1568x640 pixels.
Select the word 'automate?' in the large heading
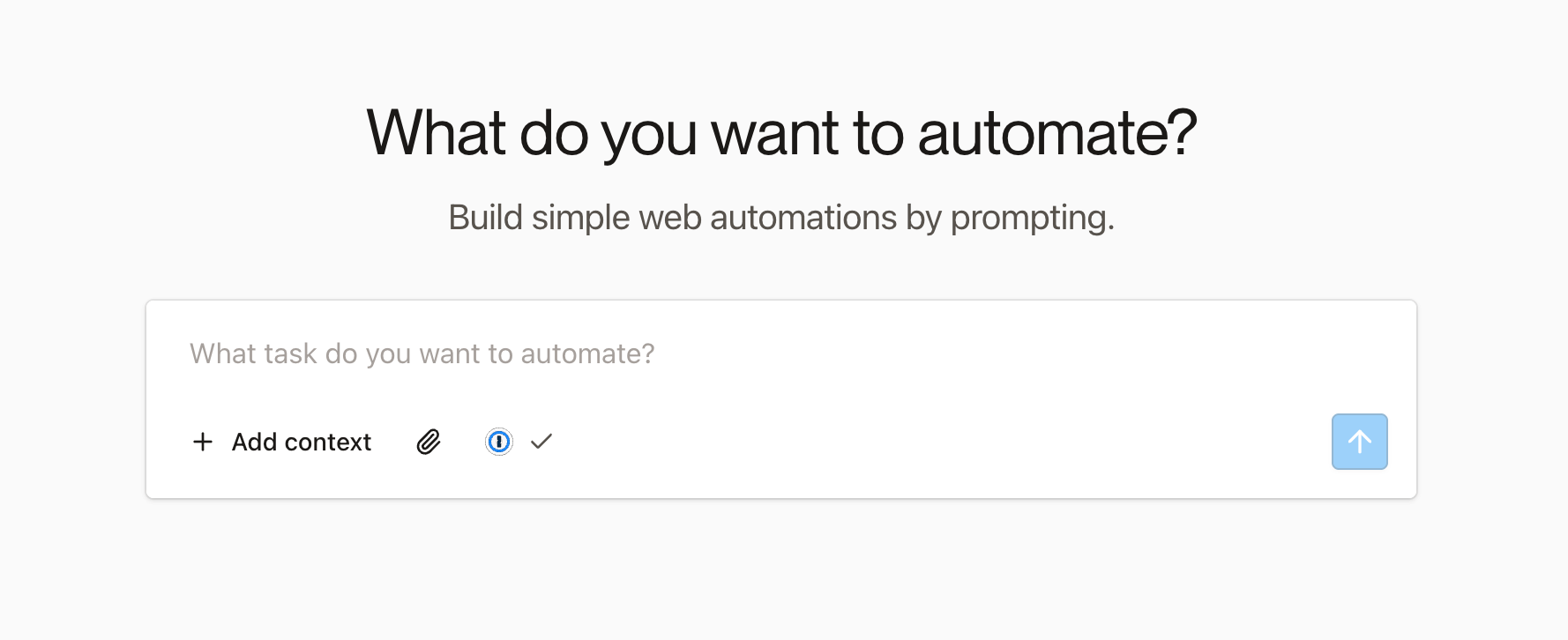1057,134
